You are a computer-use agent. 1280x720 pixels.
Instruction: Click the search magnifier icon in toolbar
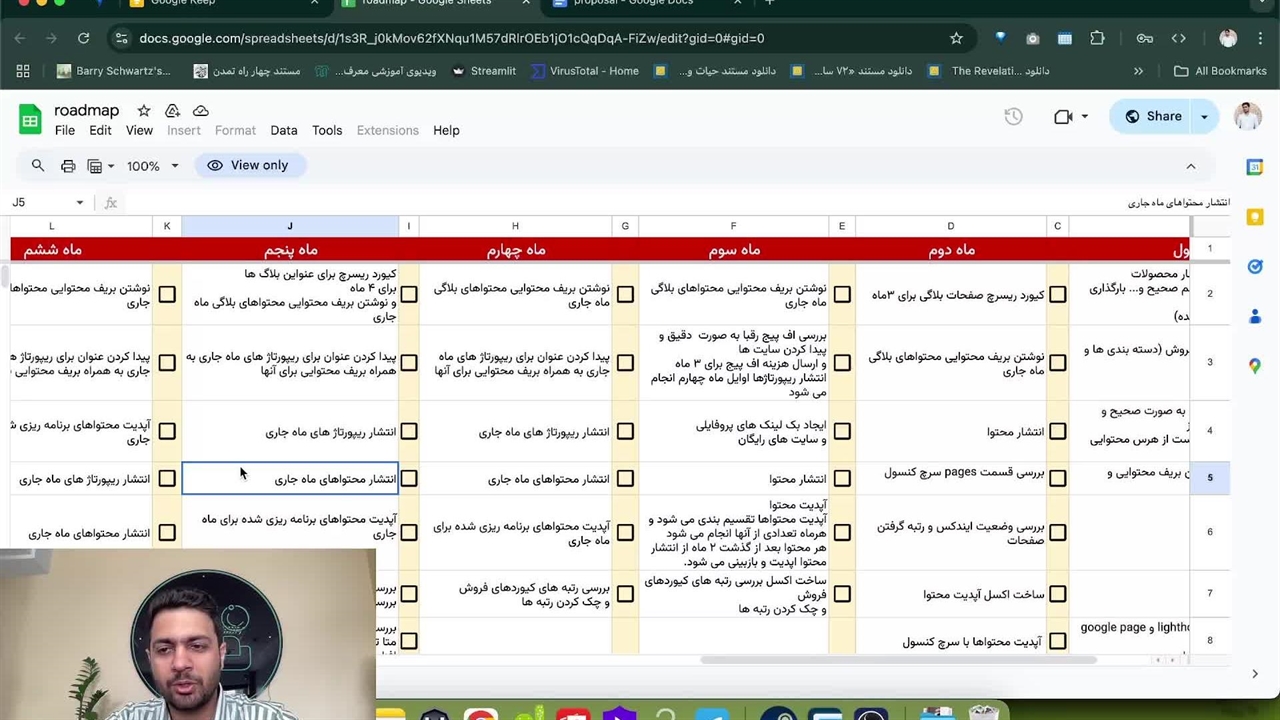[38, 166]
